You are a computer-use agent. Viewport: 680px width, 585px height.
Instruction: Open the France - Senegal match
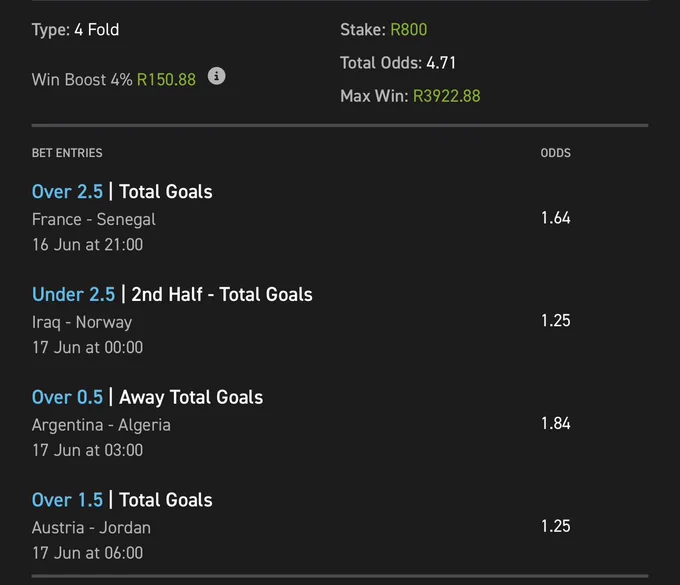click(x=94, y=219)
